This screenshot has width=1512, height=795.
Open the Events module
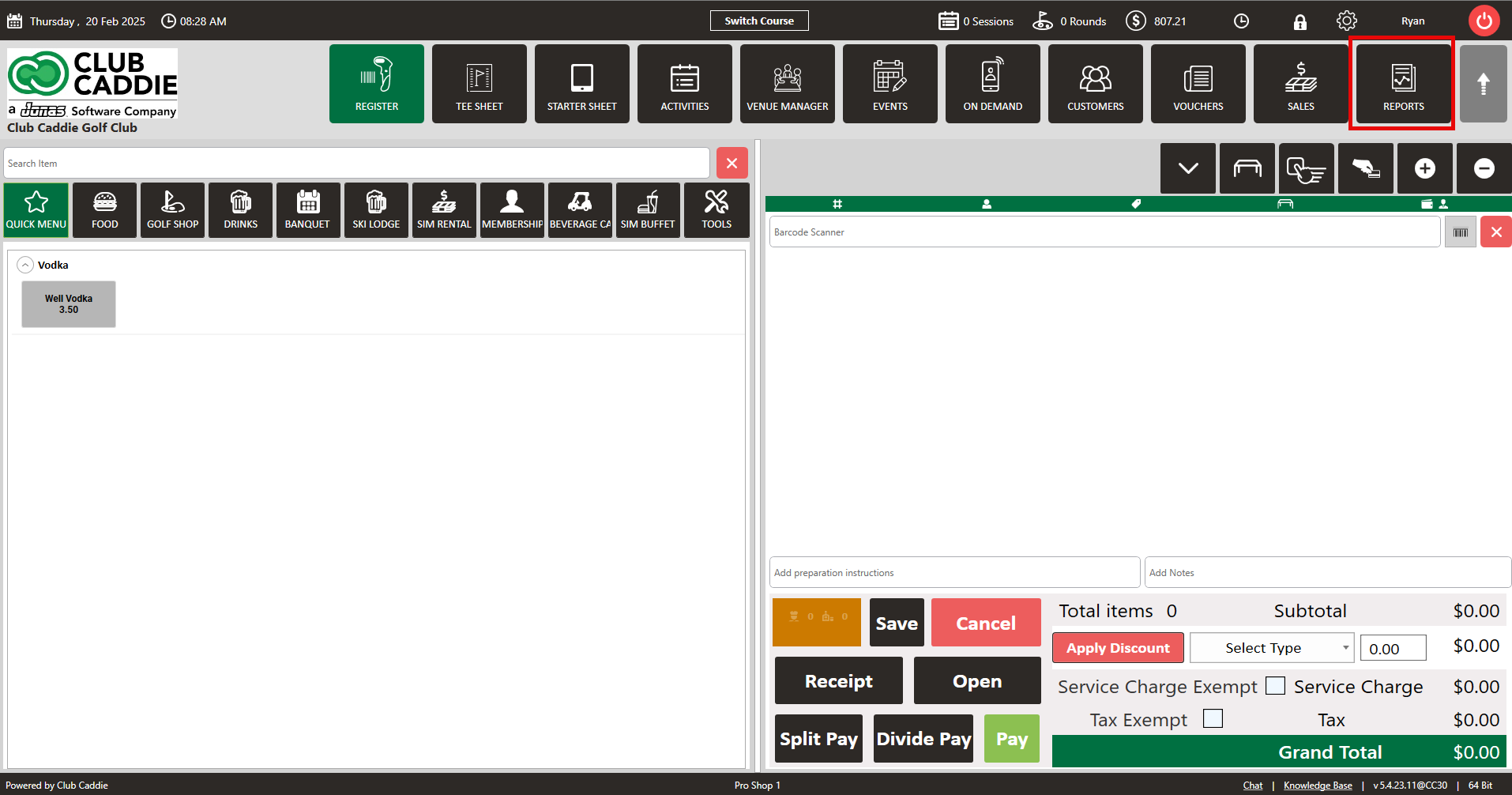890,84
